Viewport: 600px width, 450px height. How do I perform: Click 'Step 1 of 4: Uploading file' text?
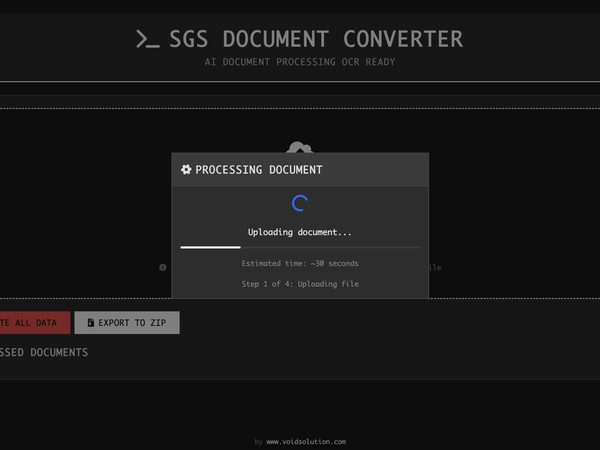[300, 284]
